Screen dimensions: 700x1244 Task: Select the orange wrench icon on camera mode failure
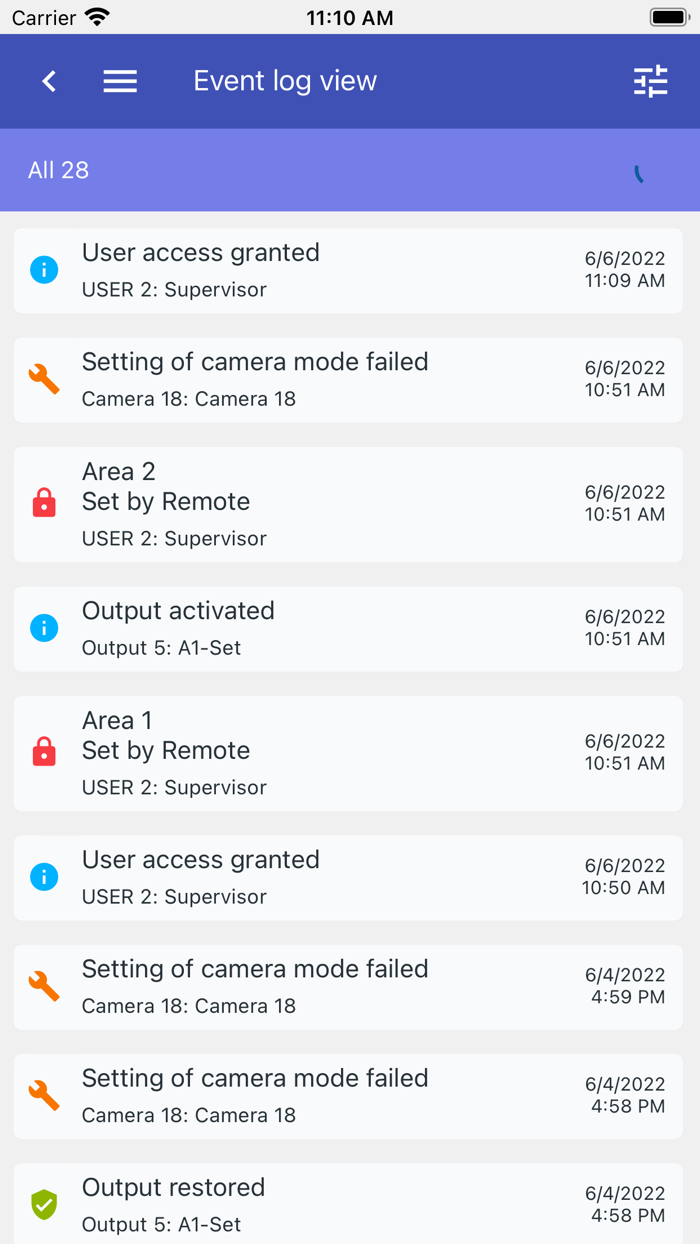tap(43, 378)
